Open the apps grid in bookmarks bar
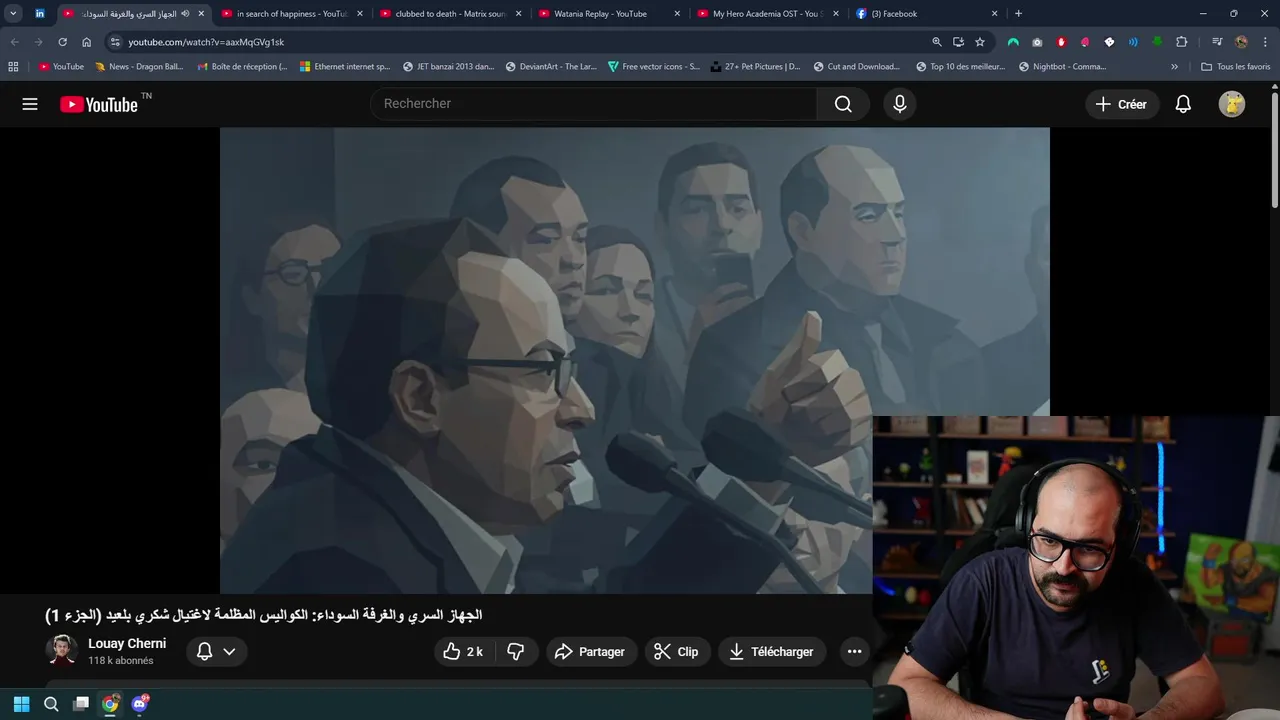 [13, 67]
